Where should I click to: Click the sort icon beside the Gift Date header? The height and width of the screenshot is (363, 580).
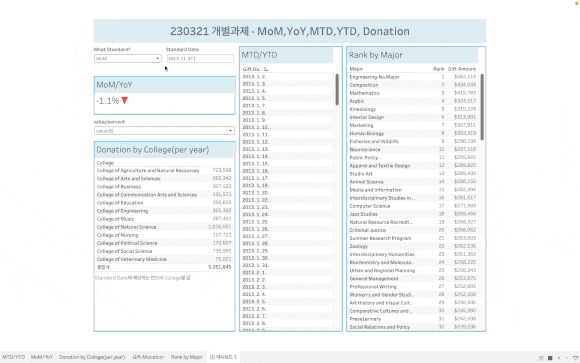click(x=266, y=69)
